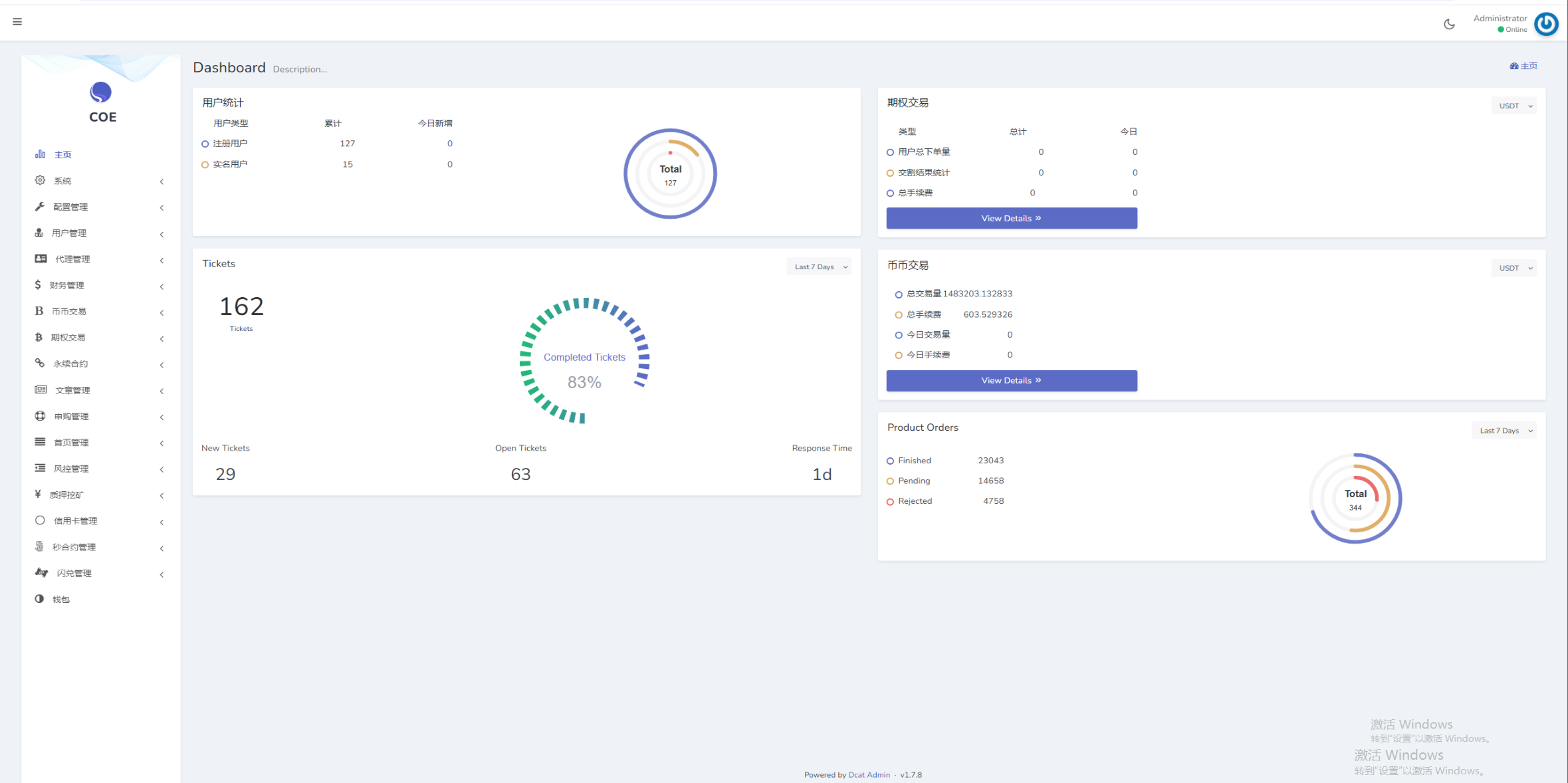Click the 主页 breadcrumb dashboard icon
Screen dimensions: 1568x783
(x=1514, y=66)
